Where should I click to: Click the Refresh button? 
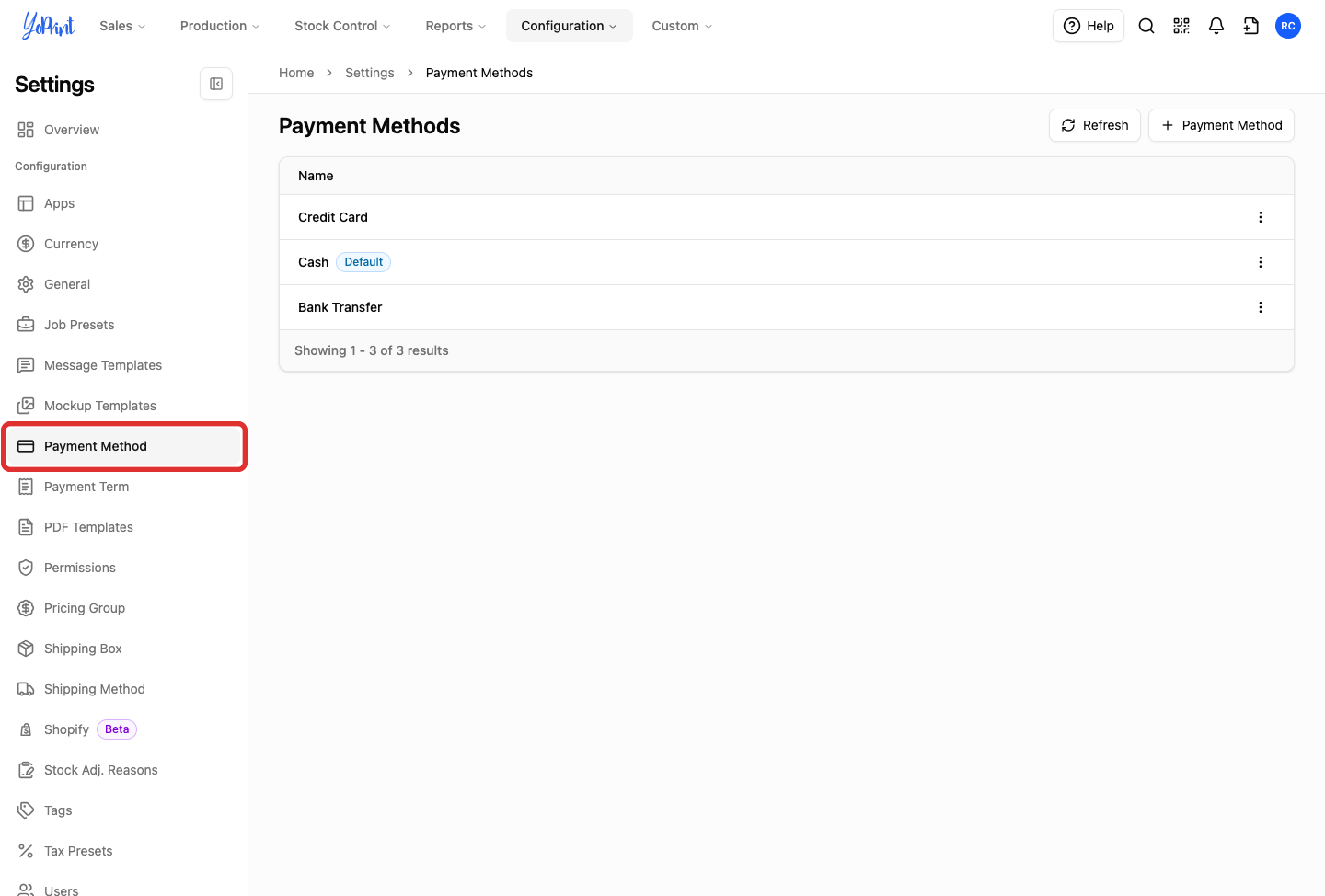tap(1095, 125)
